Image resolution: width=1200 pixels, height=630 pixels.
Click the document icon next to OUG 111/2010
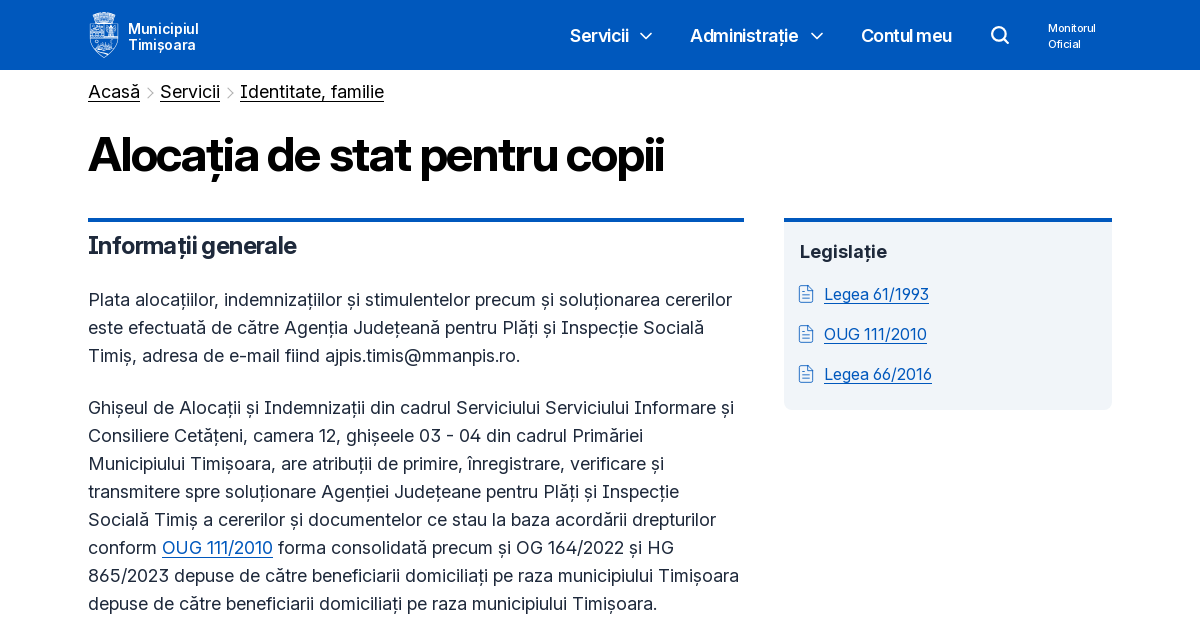pos(806,334)
